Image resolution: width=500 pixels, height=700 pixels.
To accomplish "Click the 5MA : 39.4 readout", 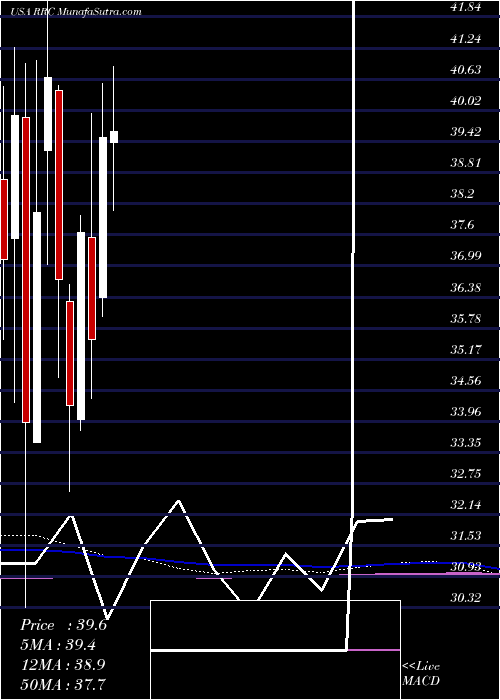I will click(59, 645).
